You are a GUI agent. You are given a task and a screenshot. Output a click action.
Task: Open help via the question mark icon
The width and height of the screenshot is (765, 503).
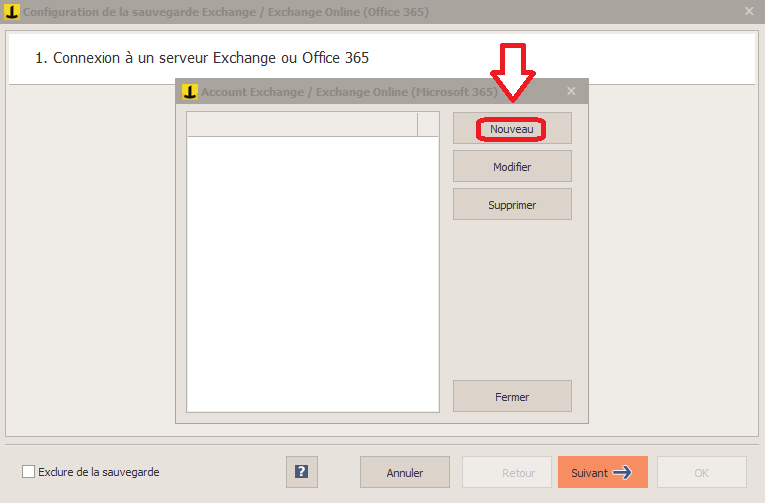click(302, 472)
